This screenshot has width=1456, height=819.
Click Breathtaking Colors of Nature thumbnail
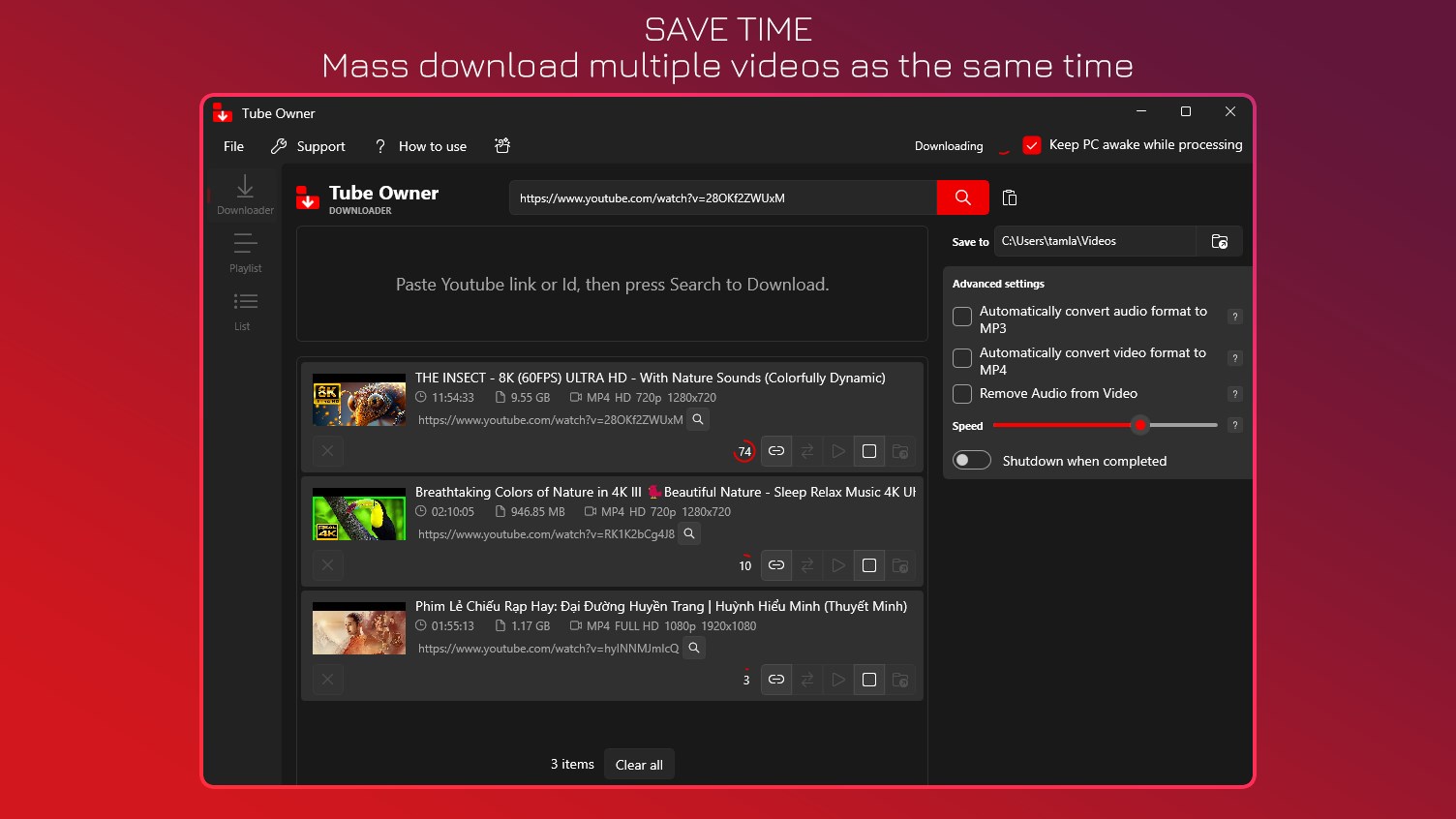coord(359,514)
